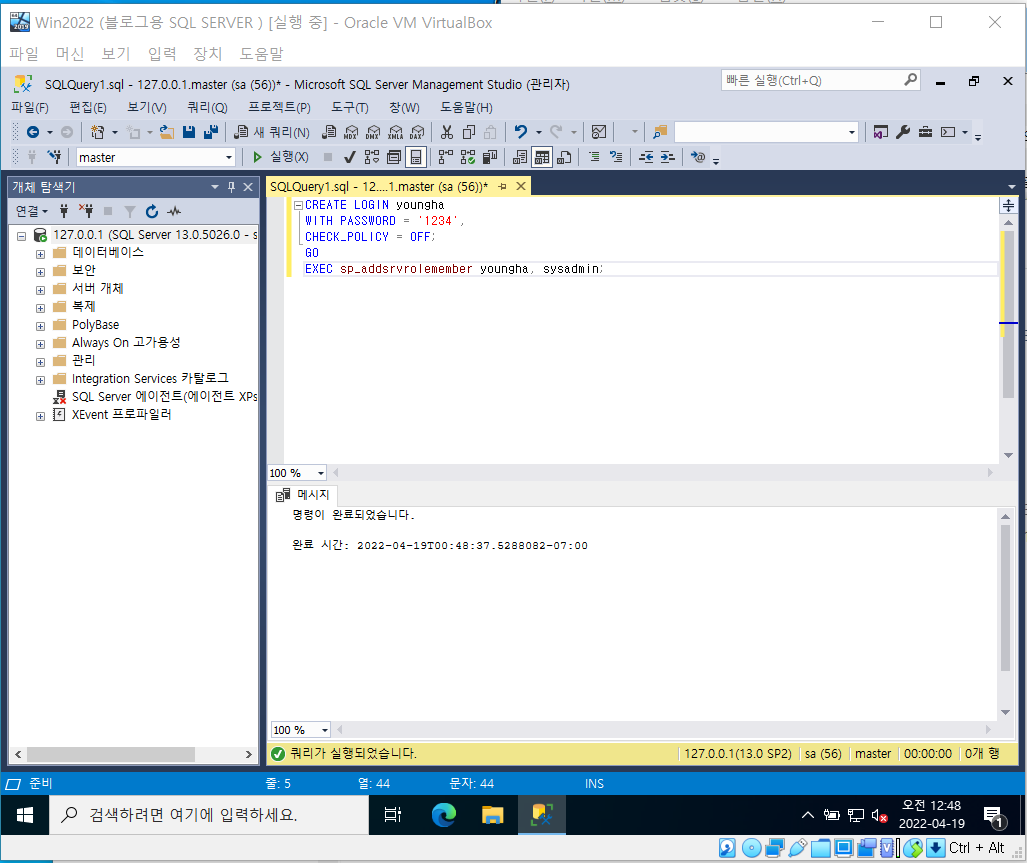This screenshot has width=1027, height=863.
Task: Expand the 보안 folder node
Action: [40, 272]
